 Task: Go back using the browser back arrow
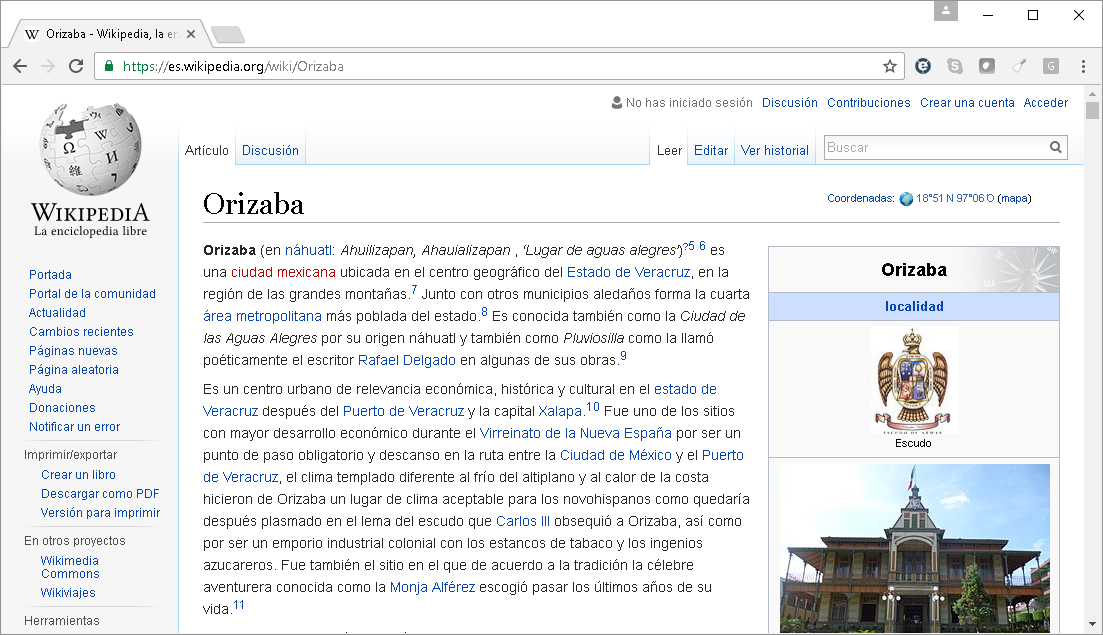(x=20, y=66)
